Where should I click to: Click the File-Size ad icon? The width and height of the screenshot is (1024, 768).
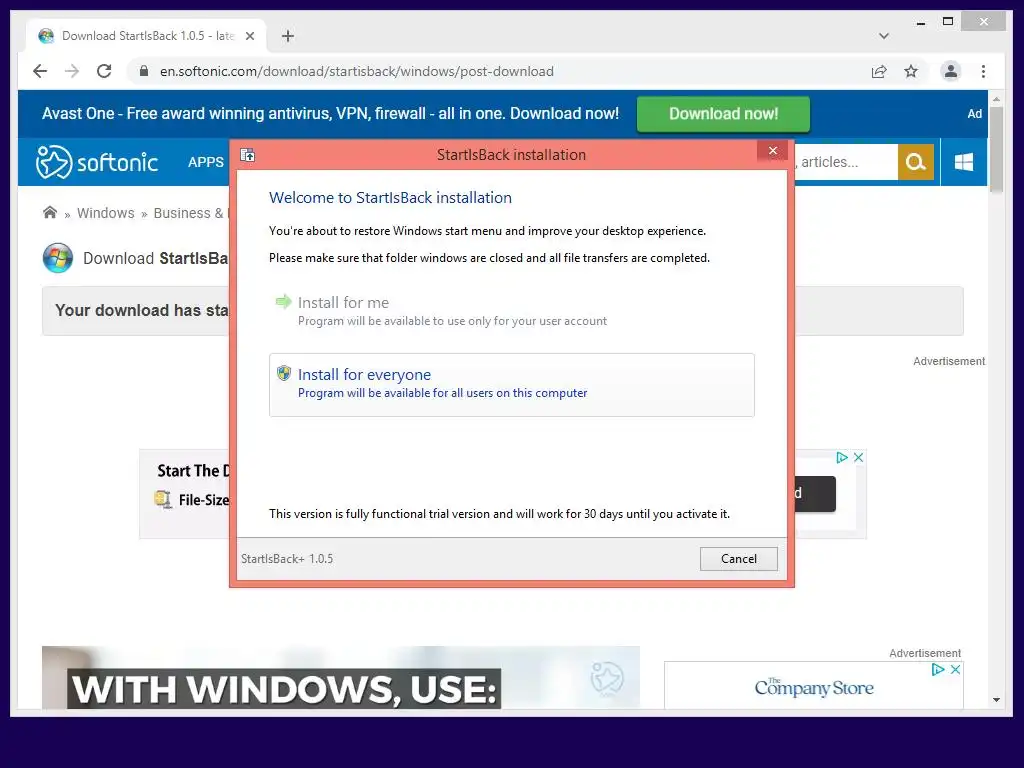point(163,500)
